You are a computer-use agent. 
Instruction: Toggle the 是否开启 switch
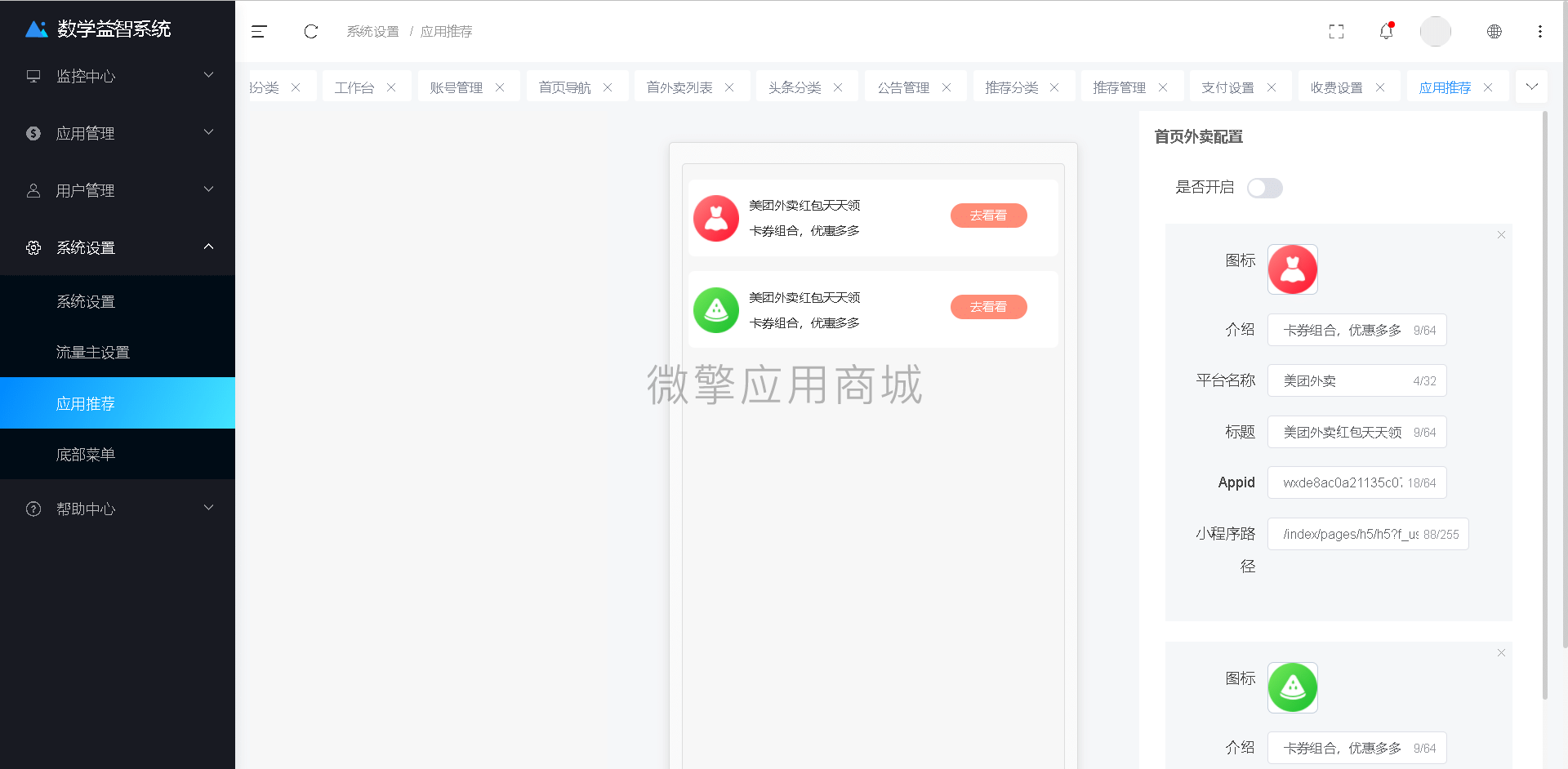pyautogui.click(x=1265, y=188)
